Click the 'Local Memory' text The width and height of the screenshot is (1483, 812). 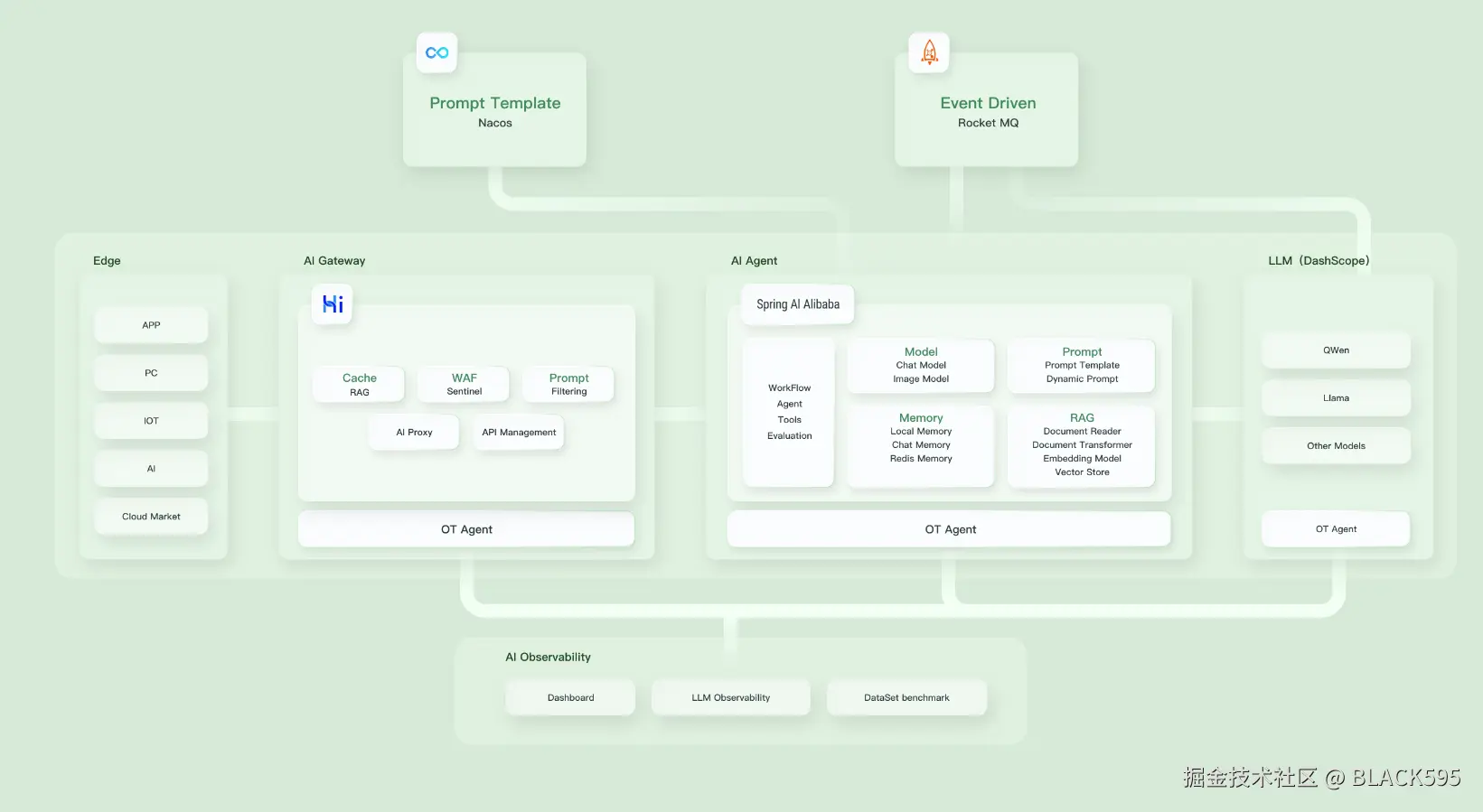click(x=921, y=432)
